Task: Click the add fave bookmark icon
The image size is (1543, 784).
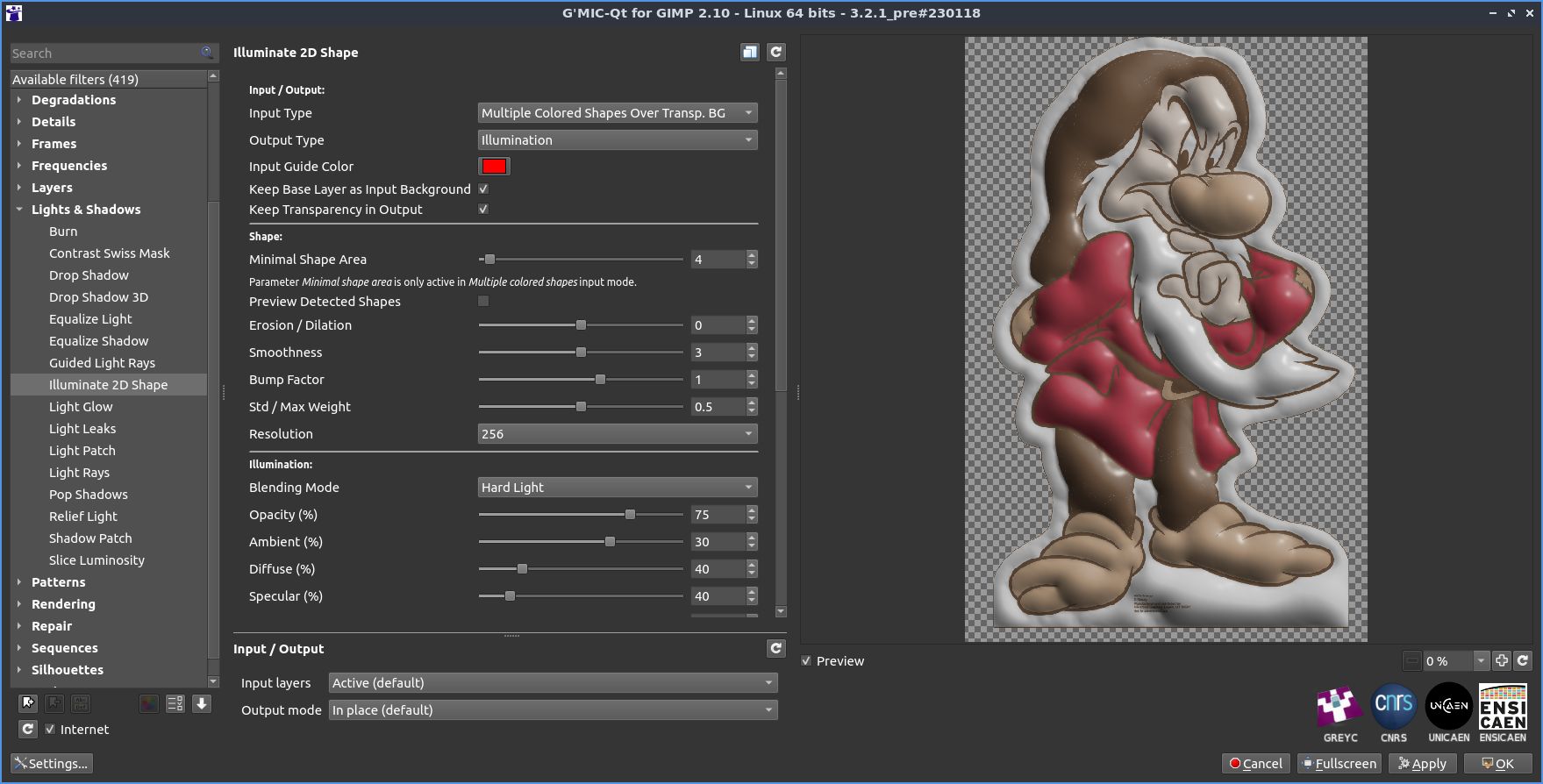Action: [x=28, y=703]
